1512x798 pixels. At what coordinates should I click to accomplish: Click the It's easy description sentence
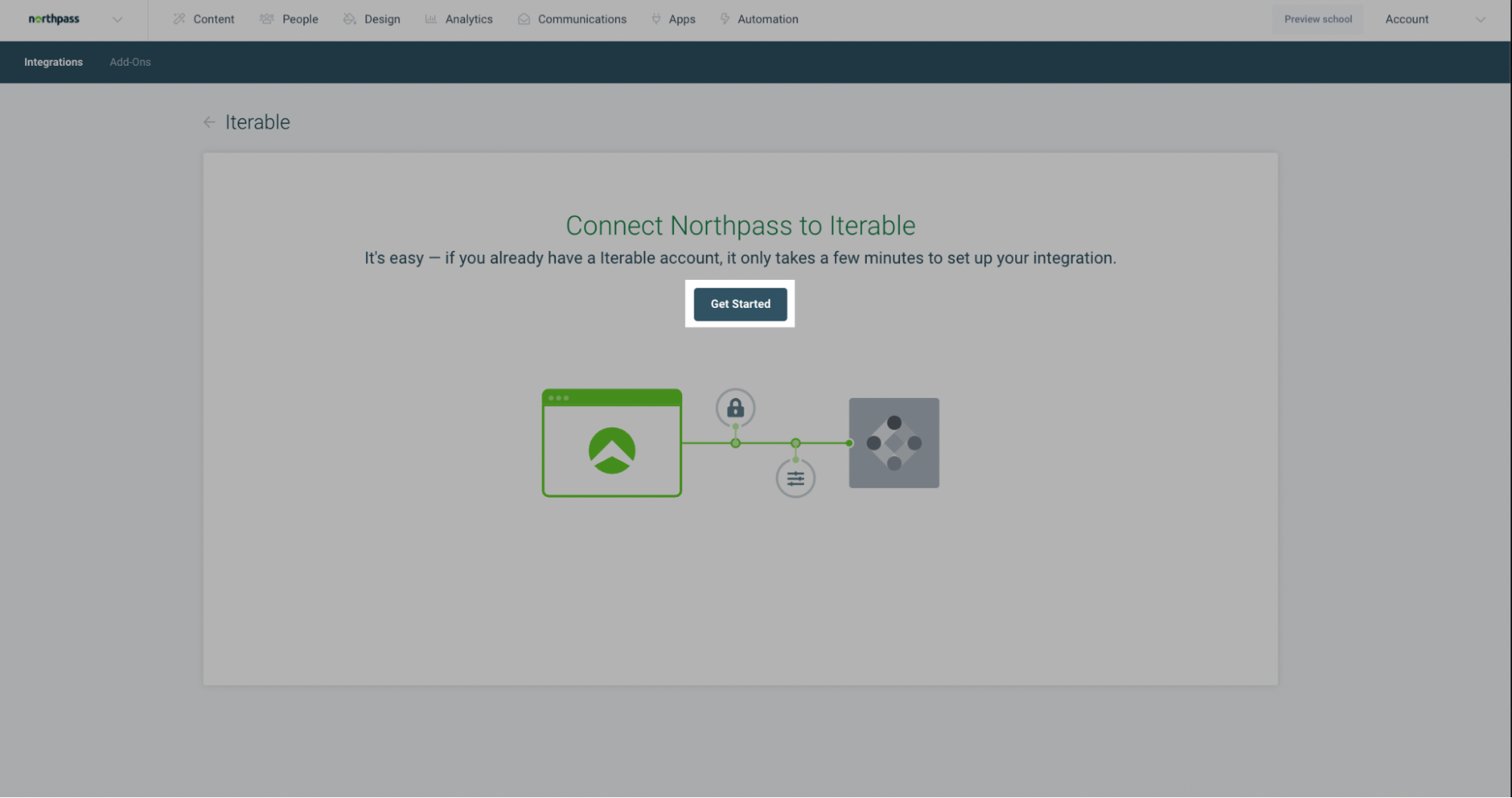point(740,258)
